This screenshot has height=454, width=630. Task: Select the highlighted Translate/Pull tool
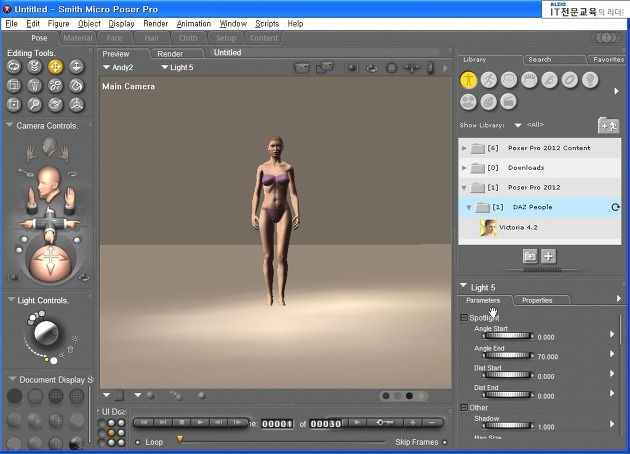click(55, 66)
